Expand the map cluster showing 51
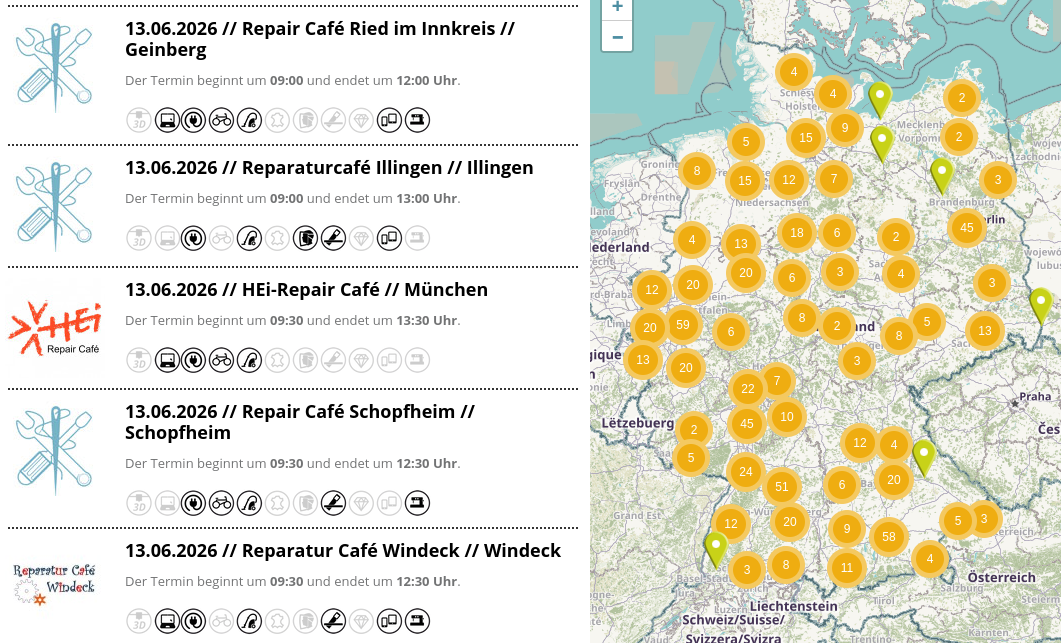1061x643 pixels. pyautogui.click(x=782, y=487)
